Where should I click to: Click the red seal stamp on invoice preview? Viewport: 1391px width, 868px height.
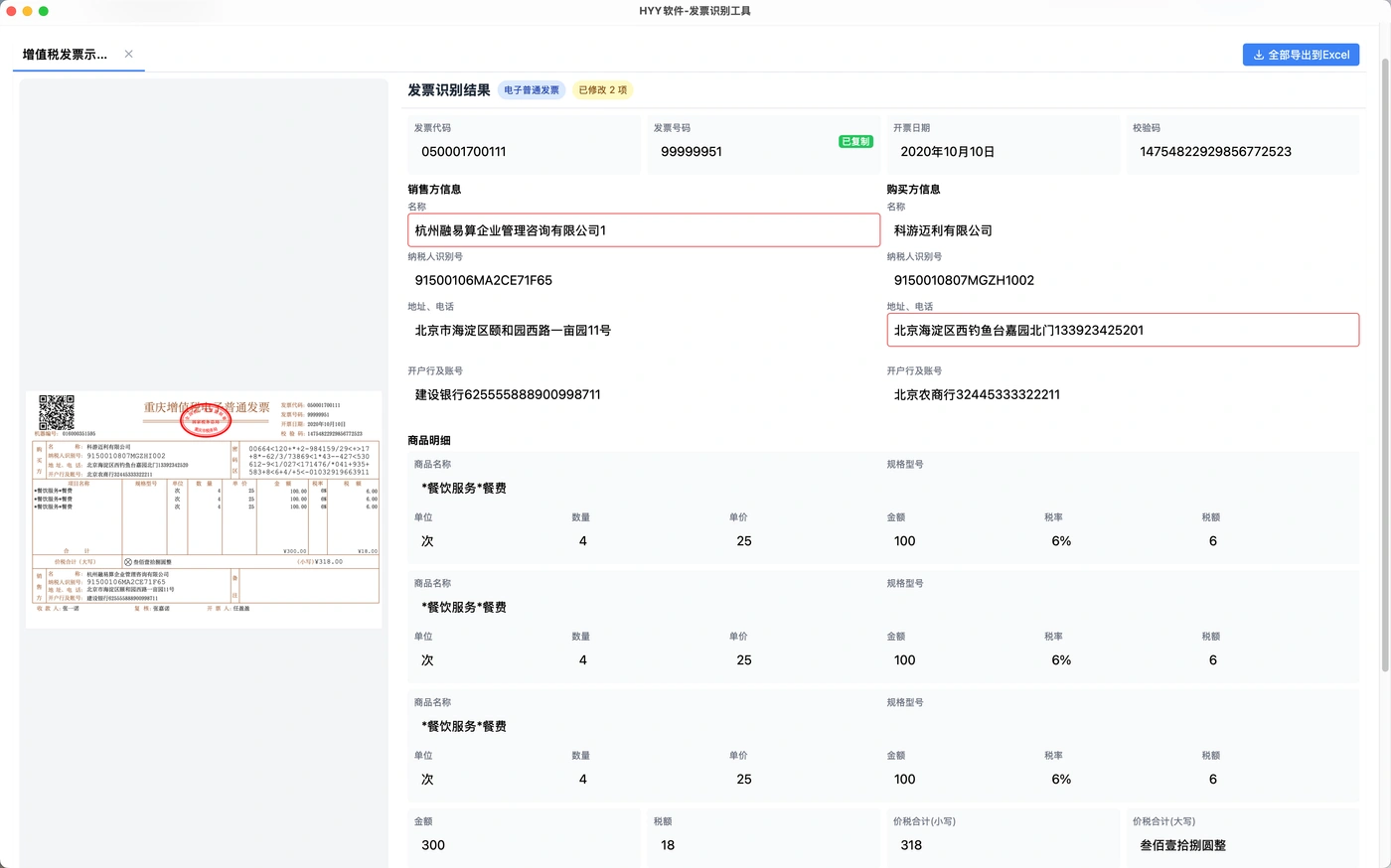[207, 420]
